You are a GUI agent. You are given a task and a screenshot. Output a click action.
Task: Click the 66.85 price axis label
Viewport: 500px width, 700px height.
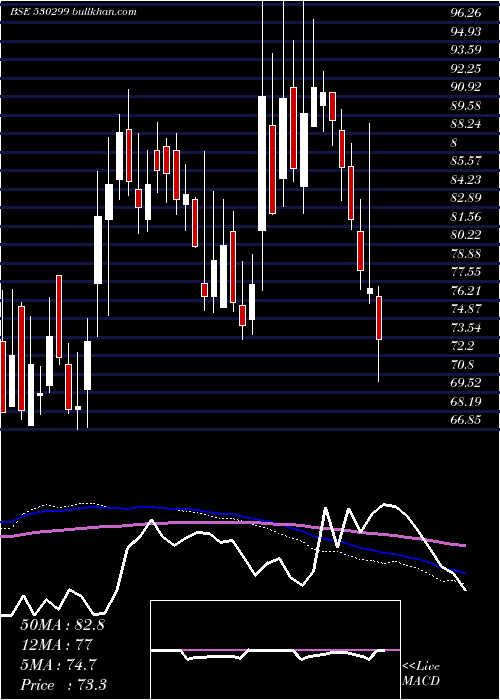(466, 420)
